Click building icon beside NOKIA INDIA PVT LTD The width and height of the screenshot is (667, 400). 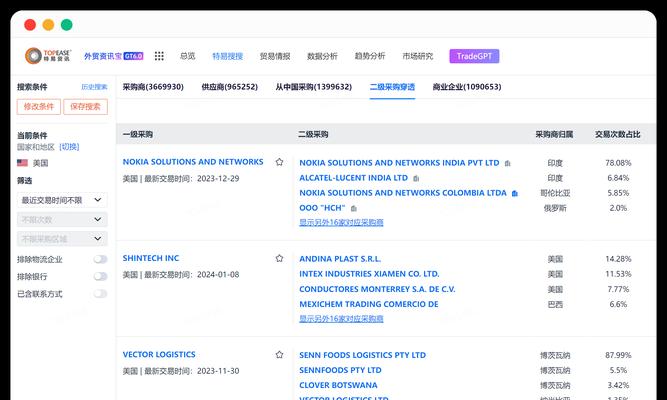pos(507,163)
